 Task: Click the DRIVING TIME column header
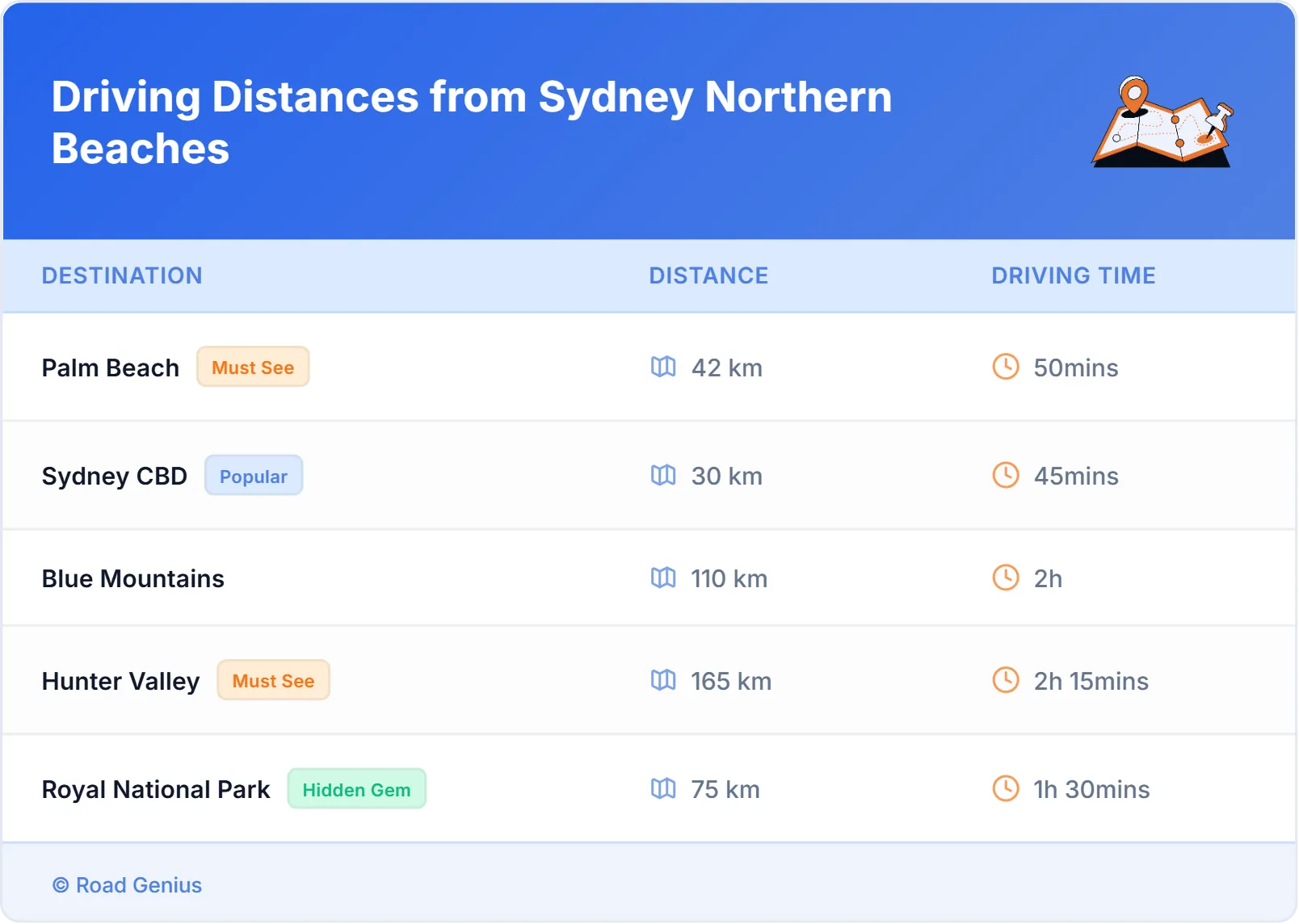[x=1074, y=275]
